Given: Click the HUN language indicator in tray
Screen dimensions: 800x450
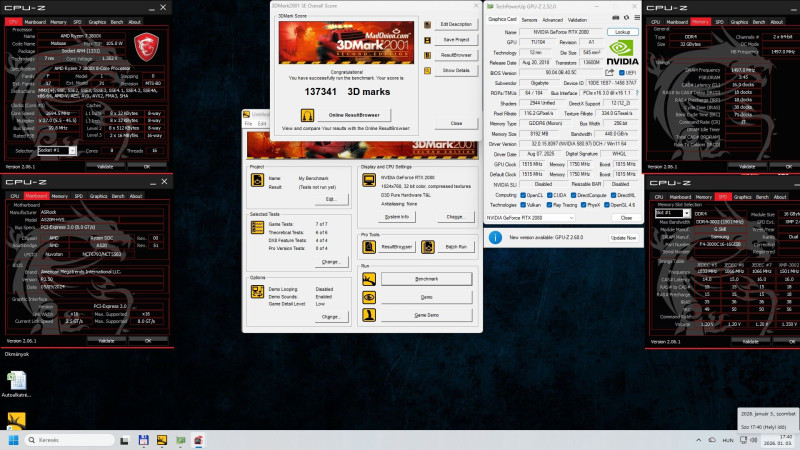Looking at the screenshot, I should [728, 440].
